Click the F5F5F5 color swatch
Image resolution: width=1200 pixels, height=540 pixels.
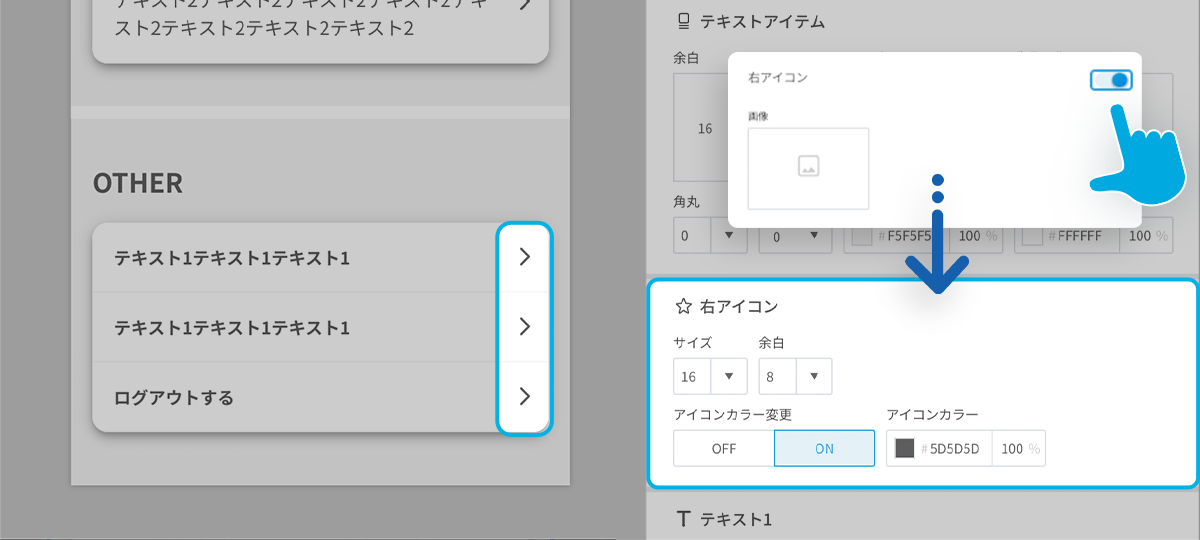(861, 236)
